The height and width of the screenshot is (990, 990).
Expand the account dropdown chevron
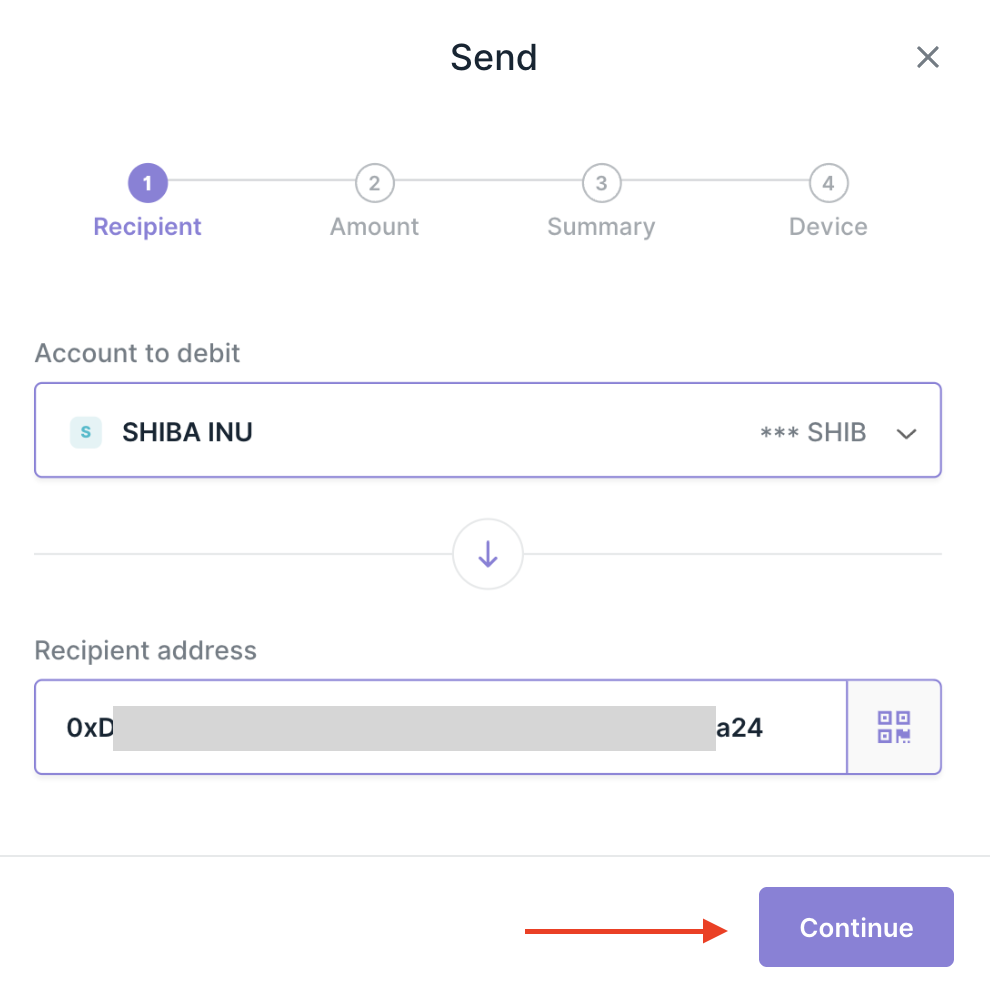point(906,433)
